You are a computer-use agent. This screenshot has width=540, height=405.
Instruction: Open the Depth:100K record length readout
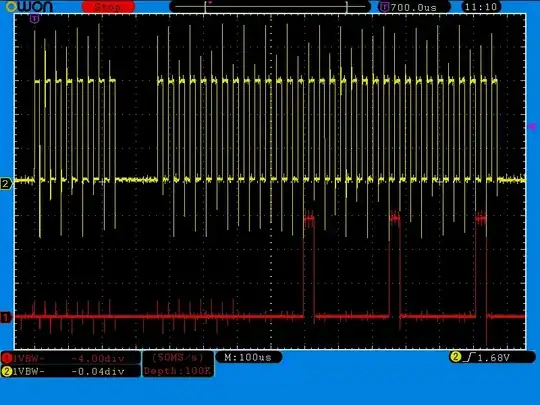pyautogui.click(x=178, y=371)
